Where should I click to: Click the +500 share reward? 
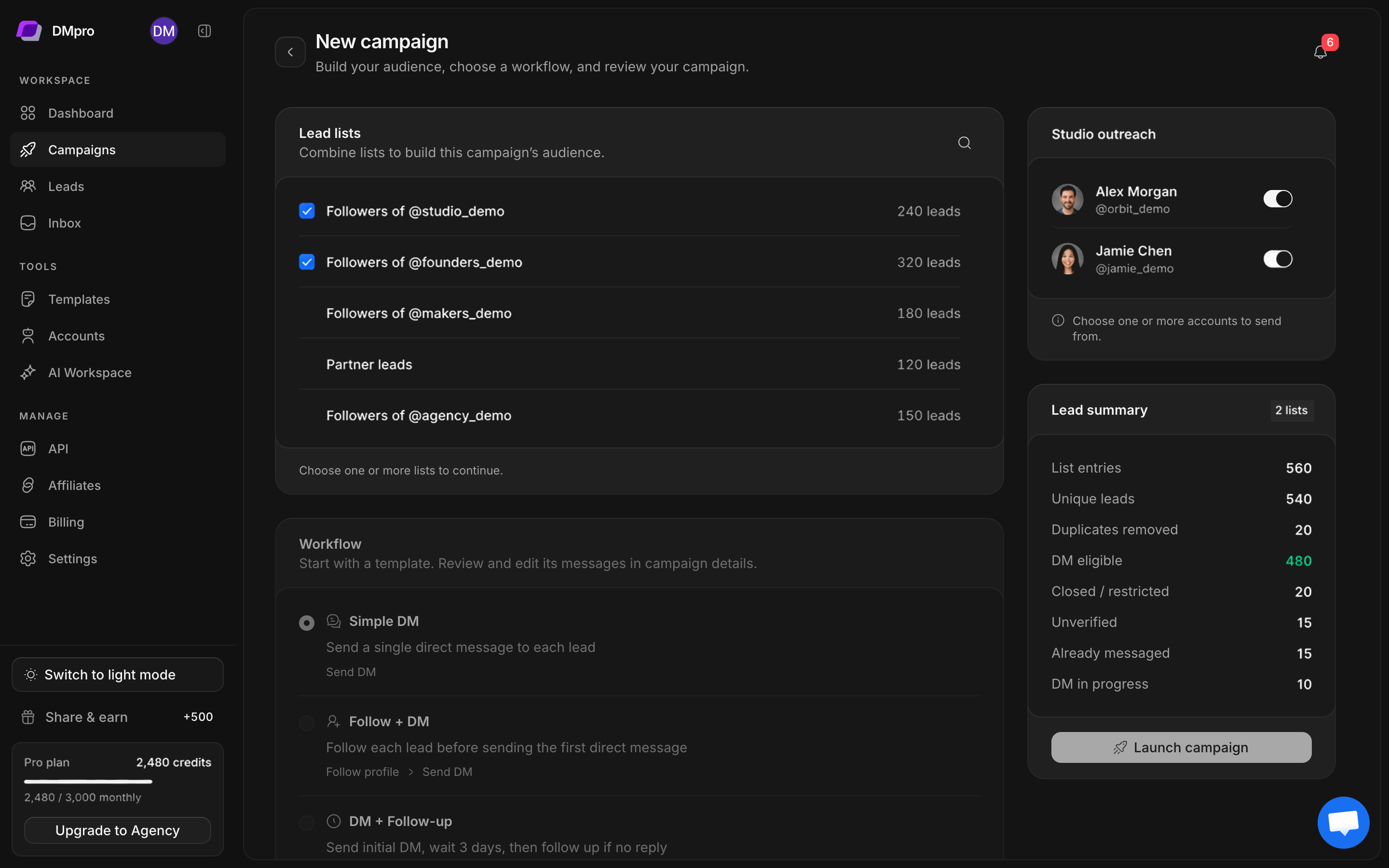pos(198,717)
